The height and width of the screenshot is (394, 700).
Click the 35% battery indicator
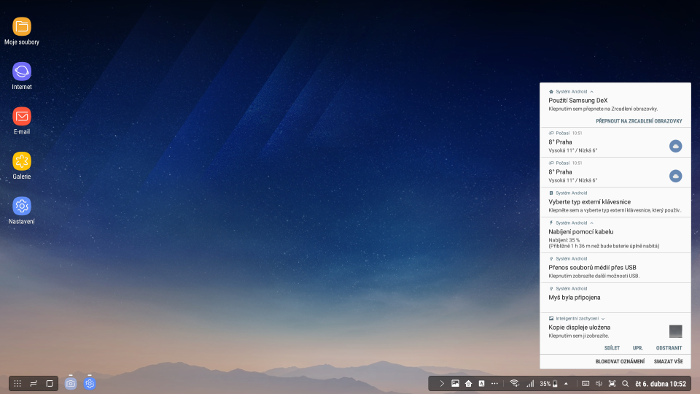(548, 383)
